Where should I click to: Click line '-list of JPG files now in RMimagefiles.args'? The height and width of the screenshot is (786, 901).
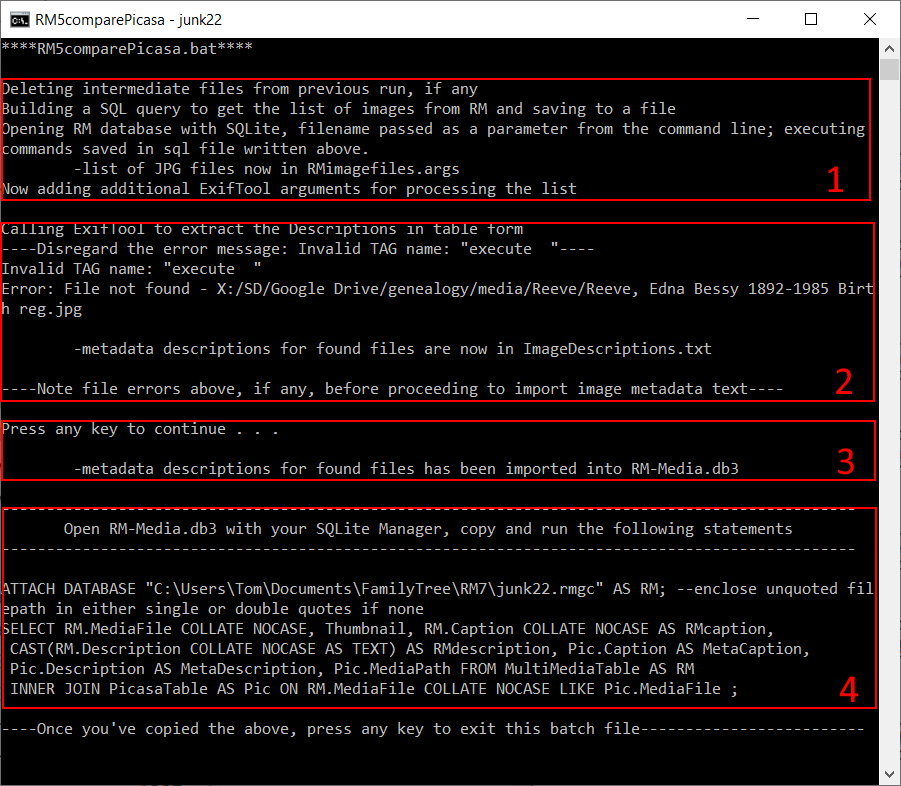[267, 169]
